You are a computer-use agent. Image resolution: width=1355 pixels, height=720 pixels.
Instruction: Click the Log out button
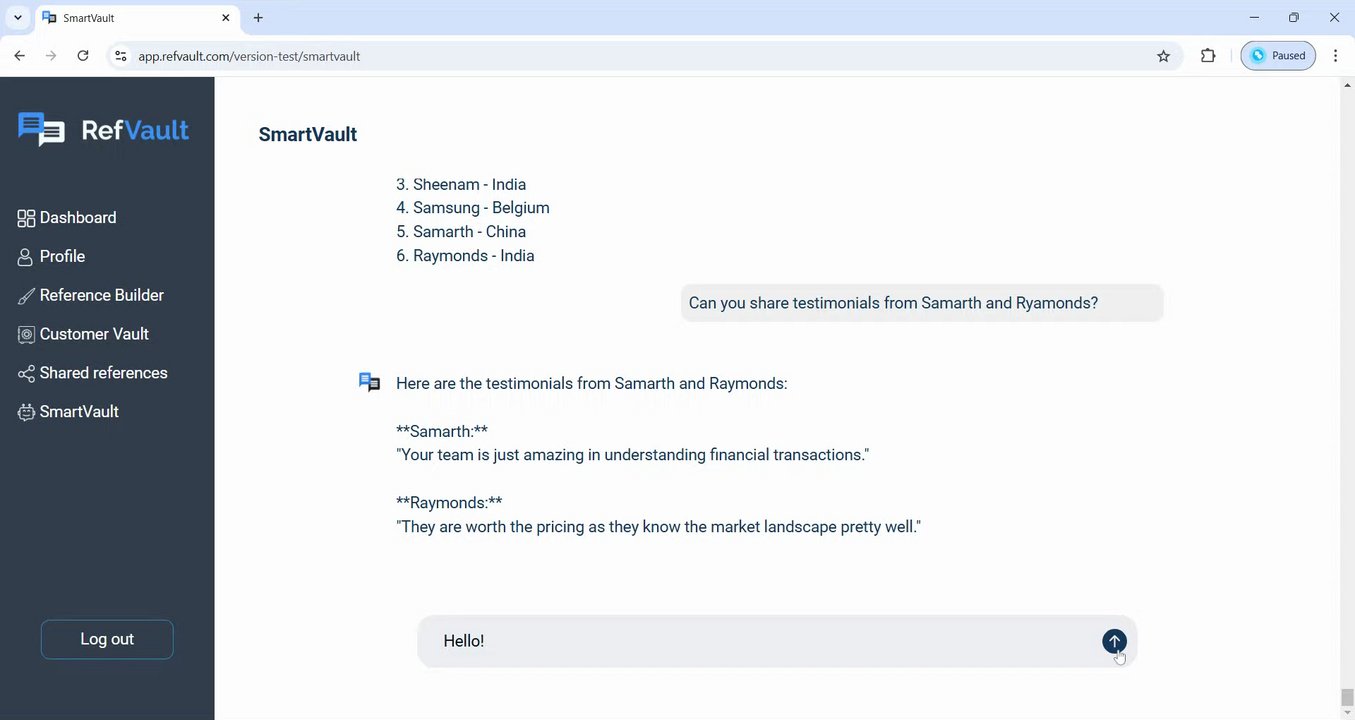point(107,639)
